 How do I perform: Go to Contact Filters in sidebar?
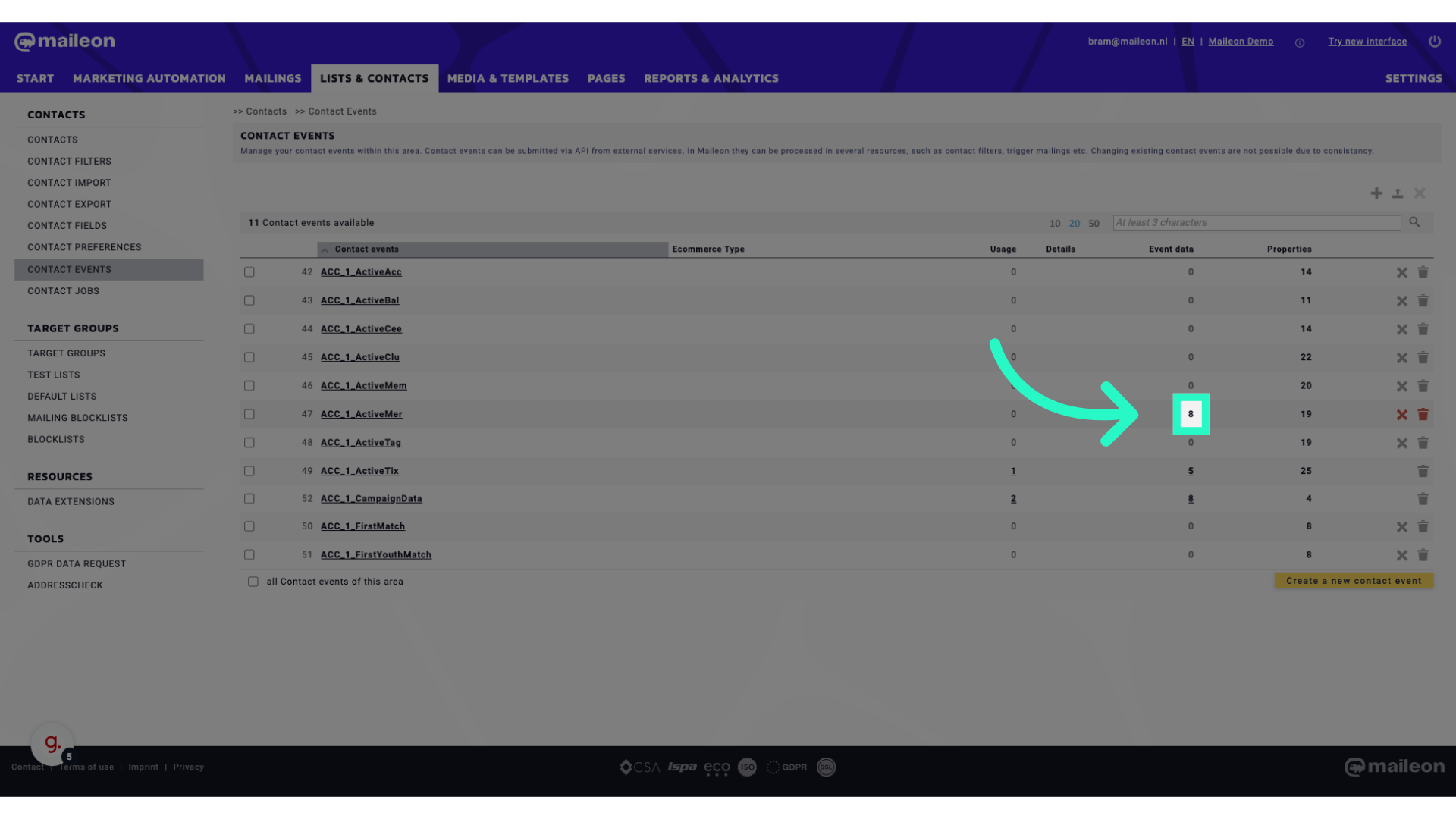tap(69, 162)
